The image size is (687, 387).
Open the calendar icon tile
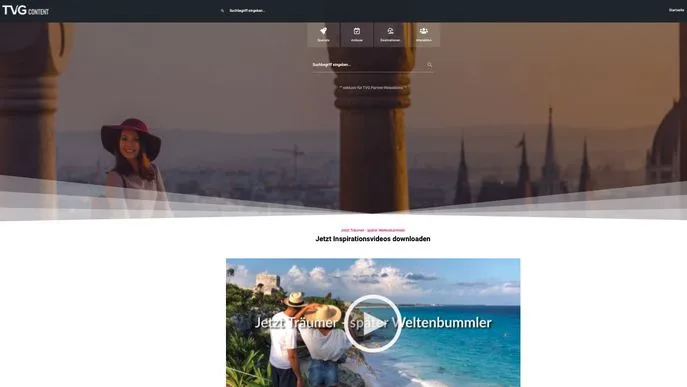[357, 35]
